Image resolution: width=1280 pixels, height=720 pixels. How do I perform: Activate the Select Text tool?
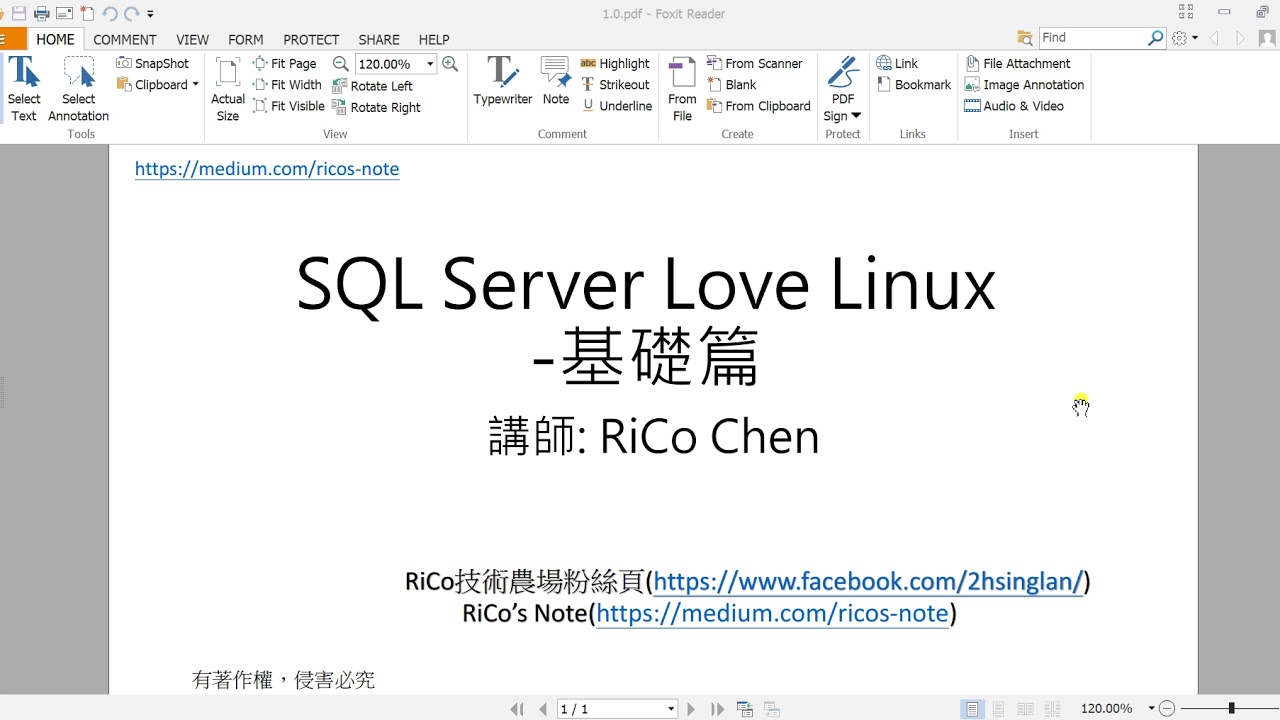pyautogui.click(x=23, y=89)
